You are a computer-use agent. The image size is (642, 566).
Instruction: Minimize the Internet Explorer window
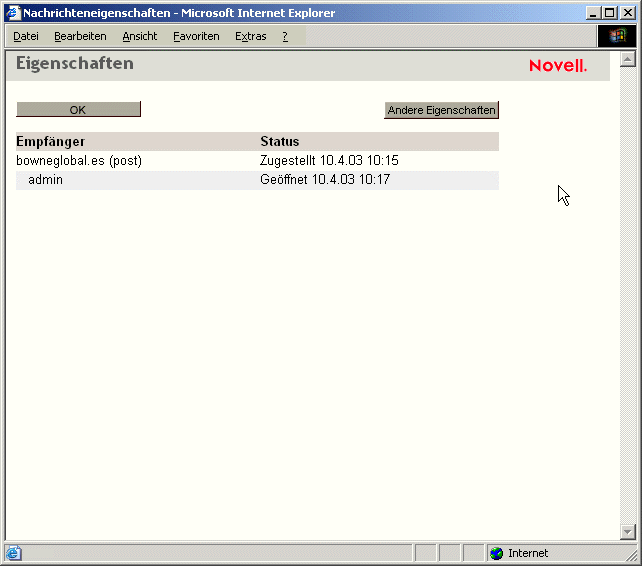[x=592, y=13]
